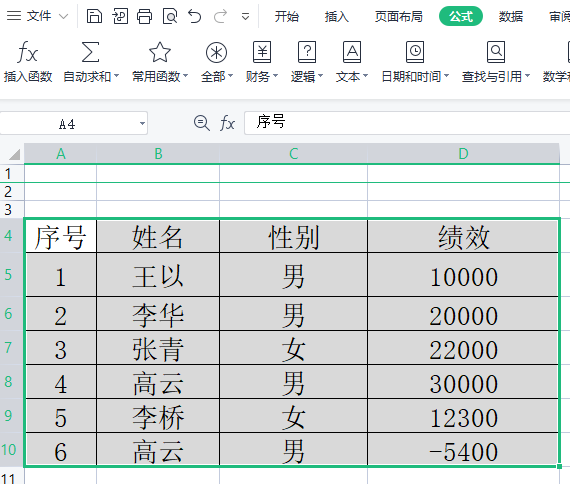
Task: Expand the quick access toolbar customize arrow
Action: pyautogui.click(x=245, y=17)
